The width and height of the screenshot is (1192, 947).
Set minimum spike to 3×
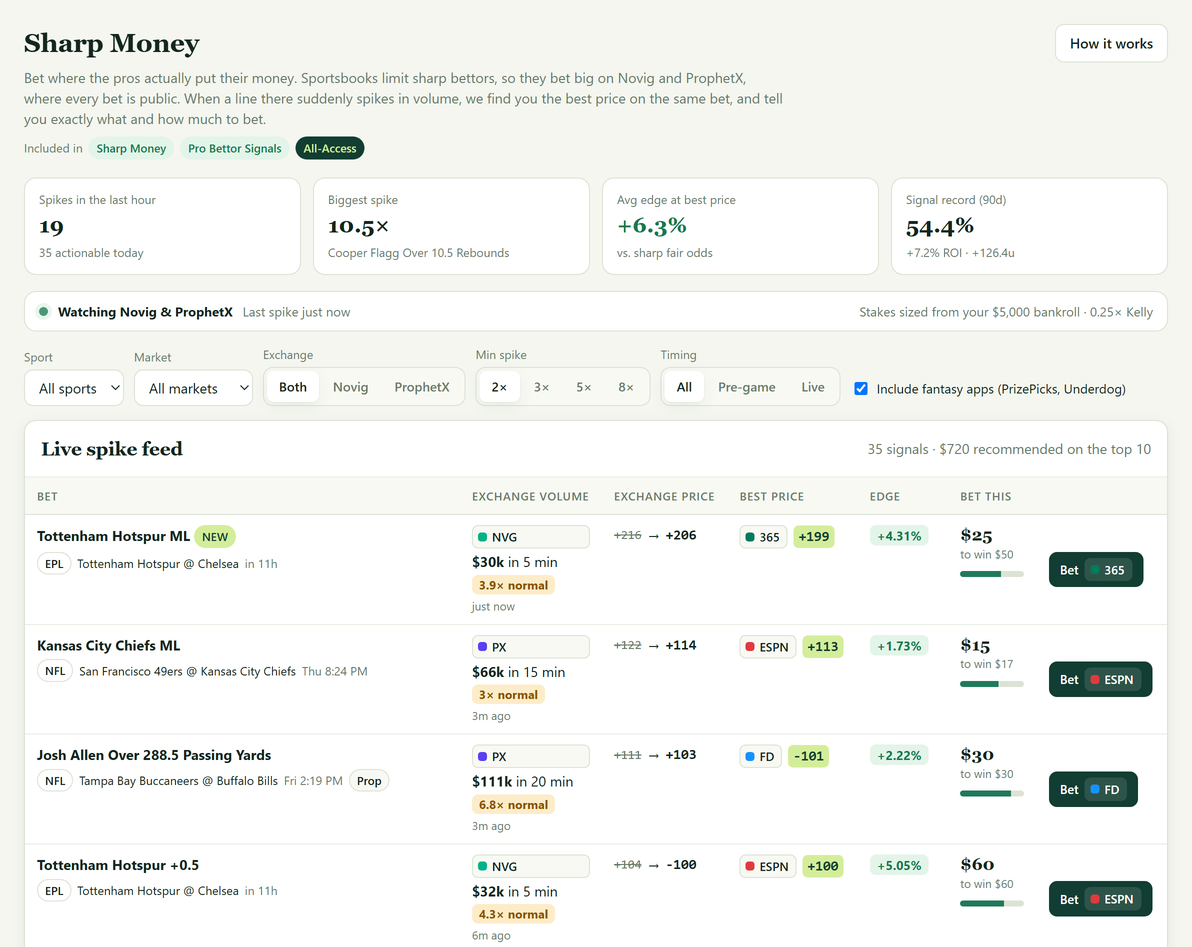click(x=541, y=387)
